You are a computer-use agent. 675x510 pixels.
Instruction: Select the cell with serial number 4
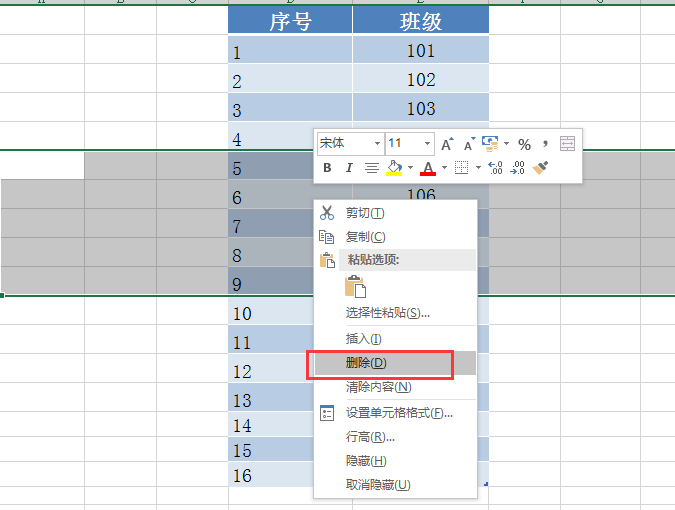(271, 136)
